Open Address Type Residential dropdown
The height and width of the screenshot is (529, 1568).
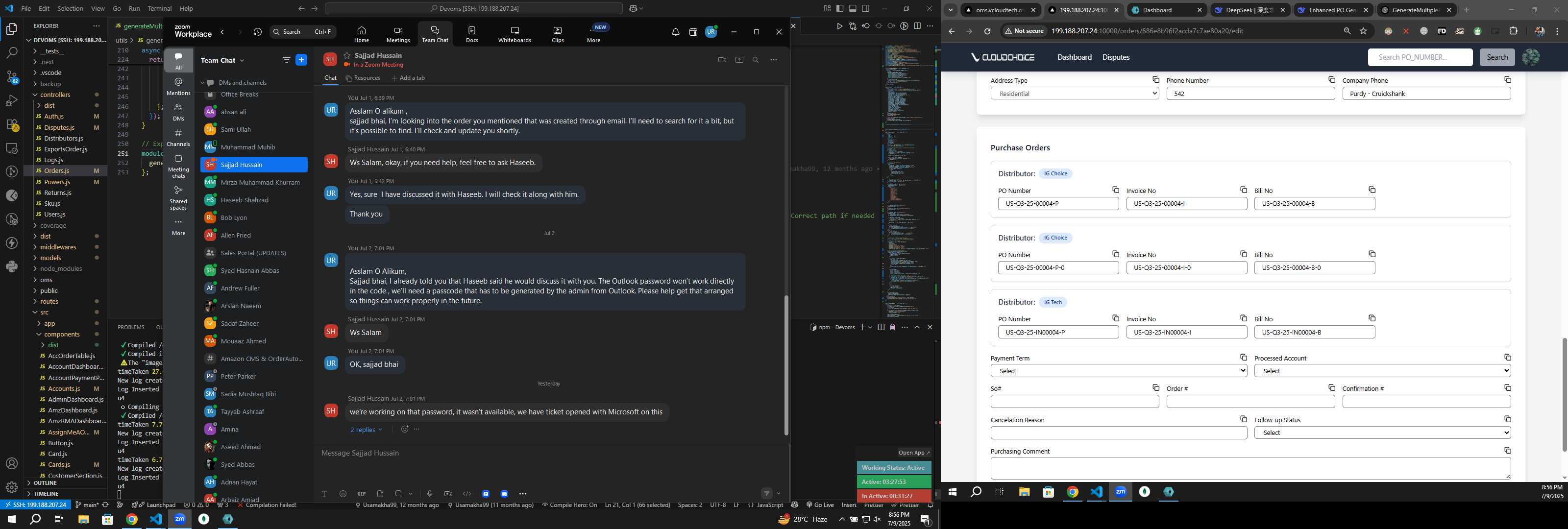point(1075,94)
